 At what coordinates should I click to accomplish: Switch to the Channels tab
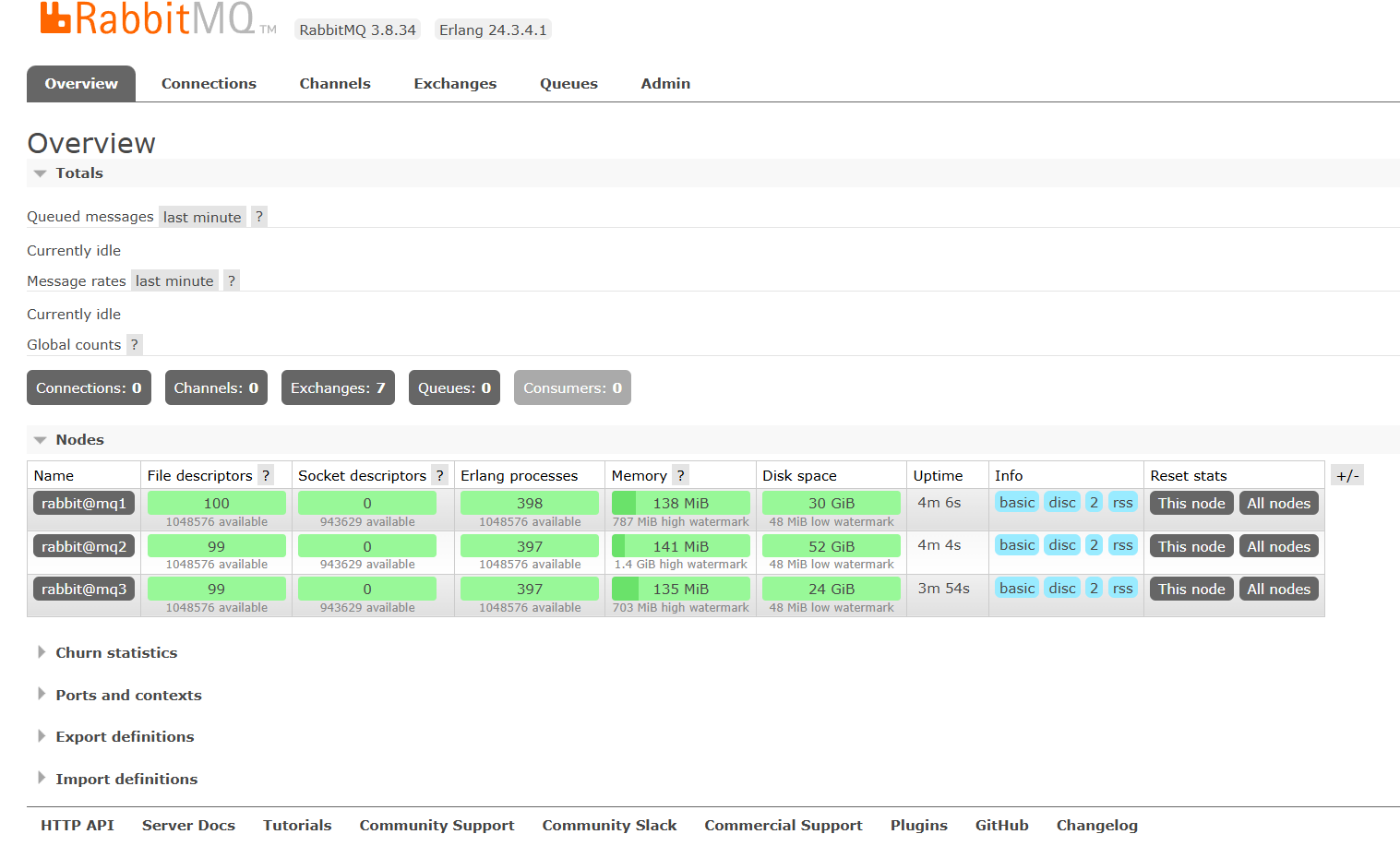tap(335, 83)
